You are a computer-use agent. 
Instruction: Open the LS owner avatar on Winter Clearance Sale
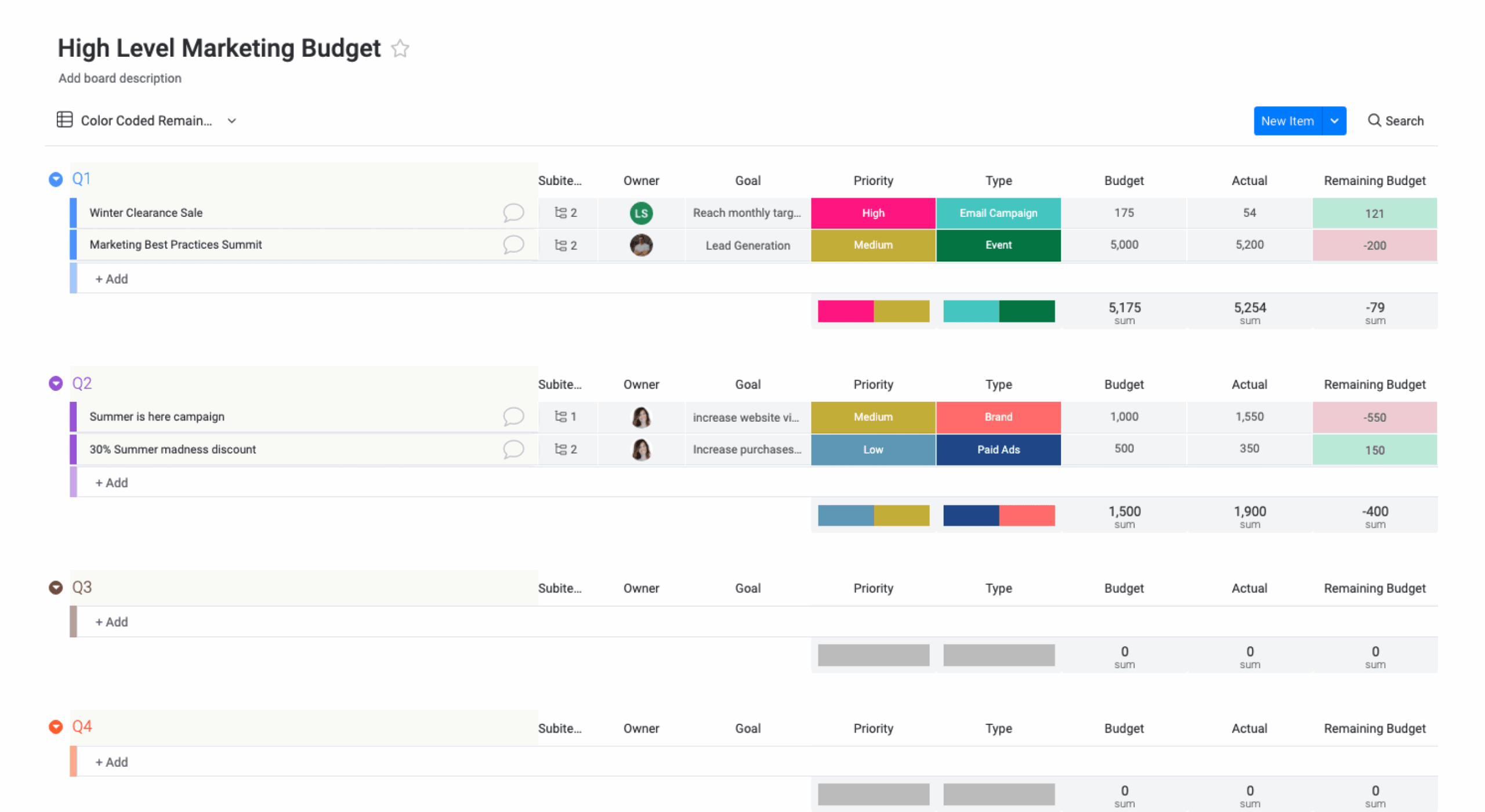click(640, 213)
